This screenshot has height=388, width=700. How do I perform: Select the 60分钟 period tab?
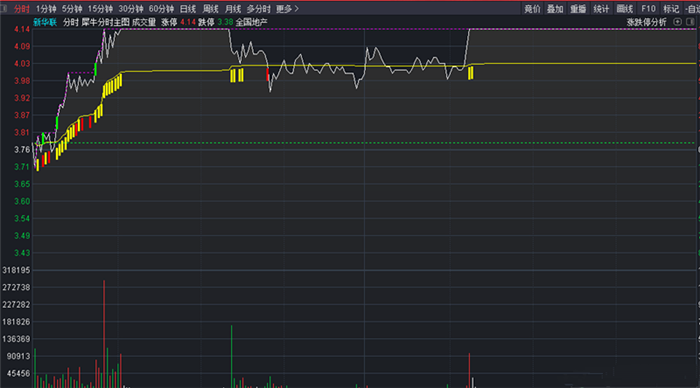[x=161, y=9]
